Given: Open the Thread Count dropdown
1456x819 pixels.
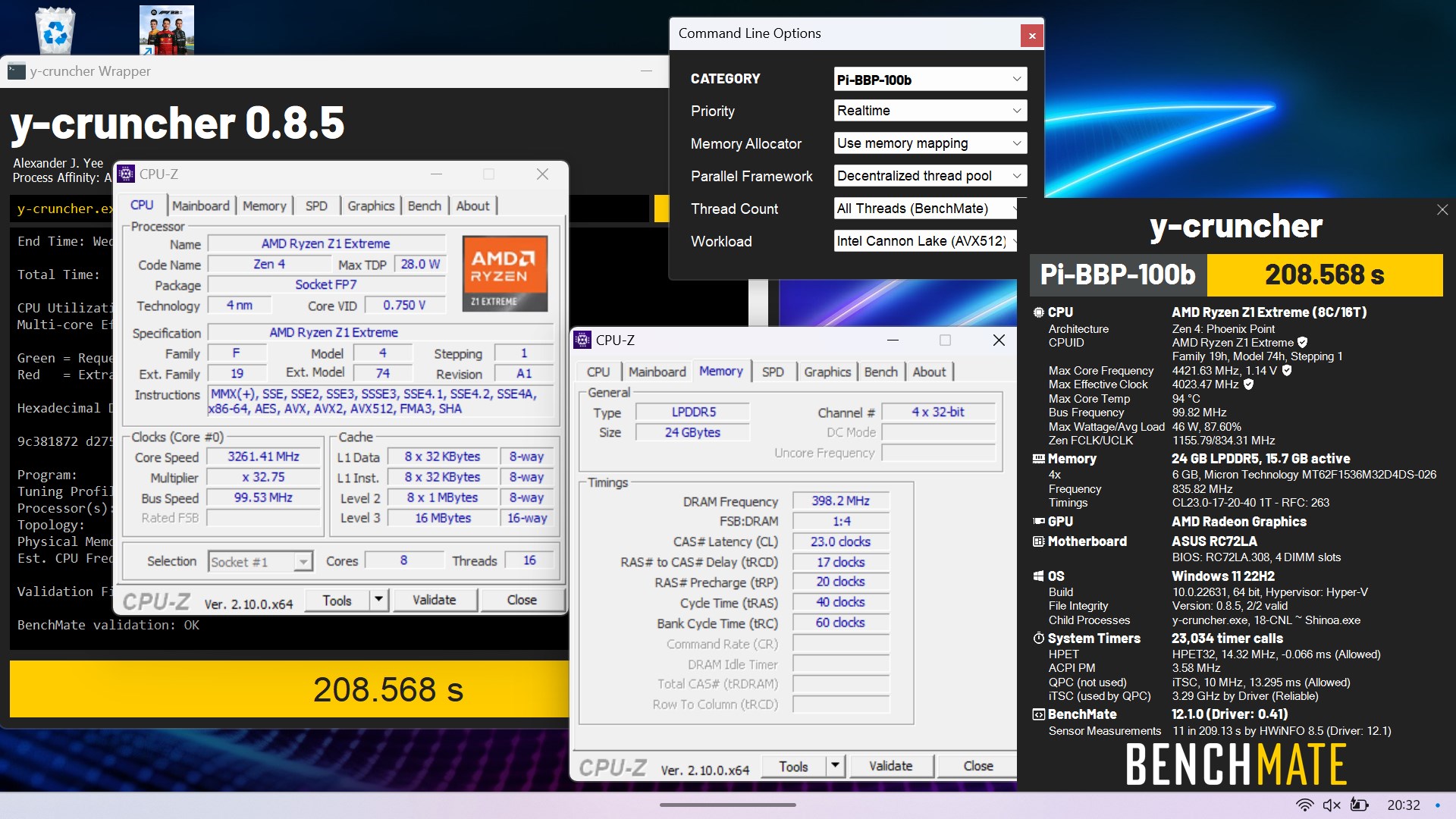Looking at the screenshot, I should 925,209.
